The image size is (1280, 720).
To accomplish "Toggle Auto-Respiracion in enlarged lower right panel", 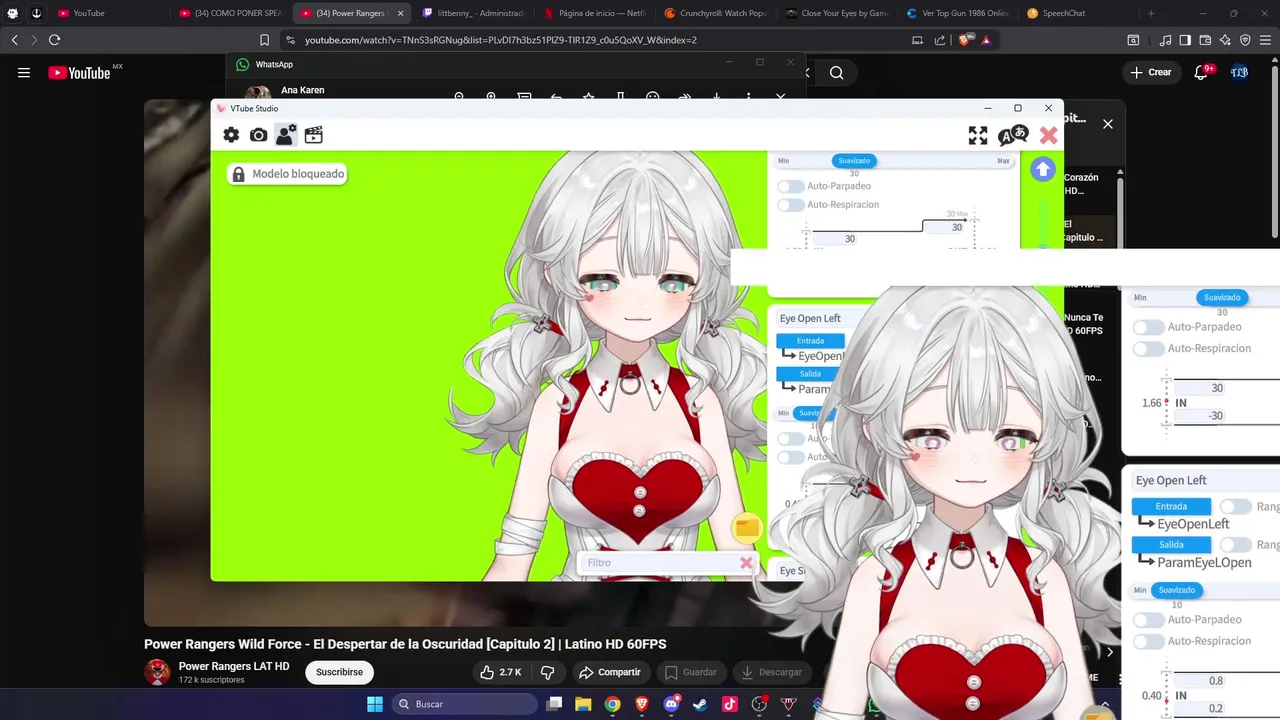I will coord(1148,641).
